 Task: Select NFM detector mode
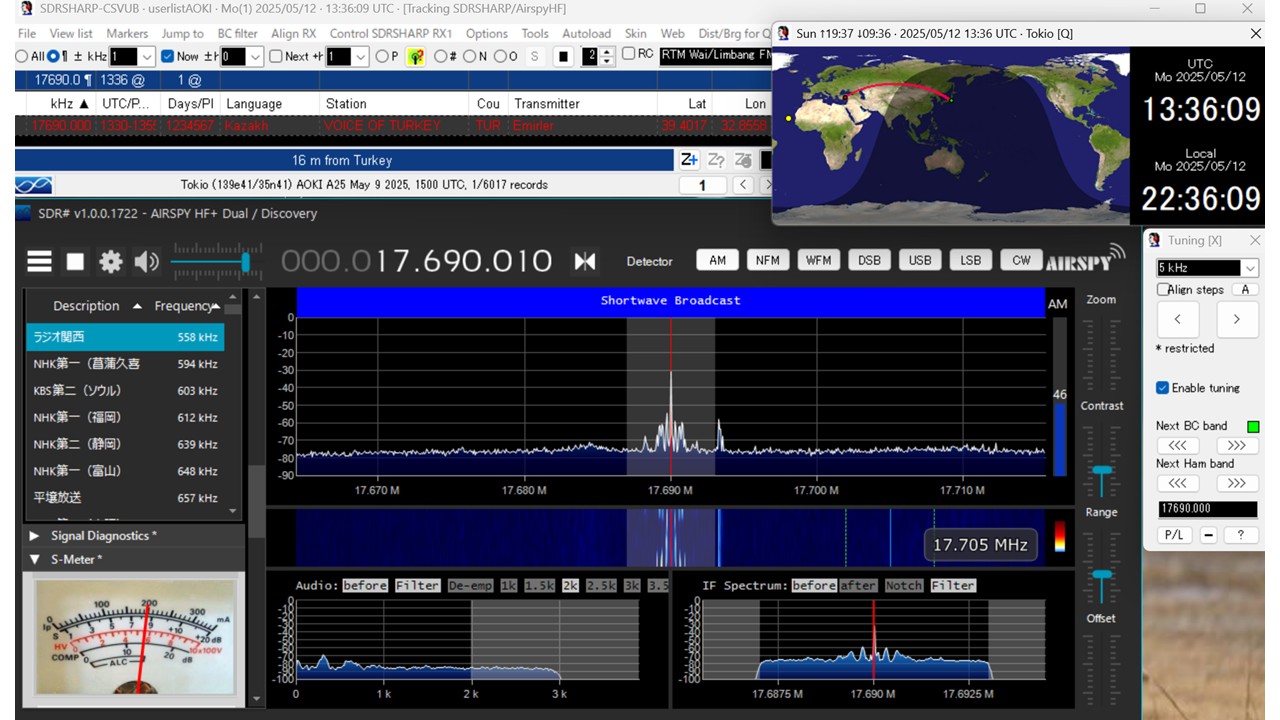(768, 260)
